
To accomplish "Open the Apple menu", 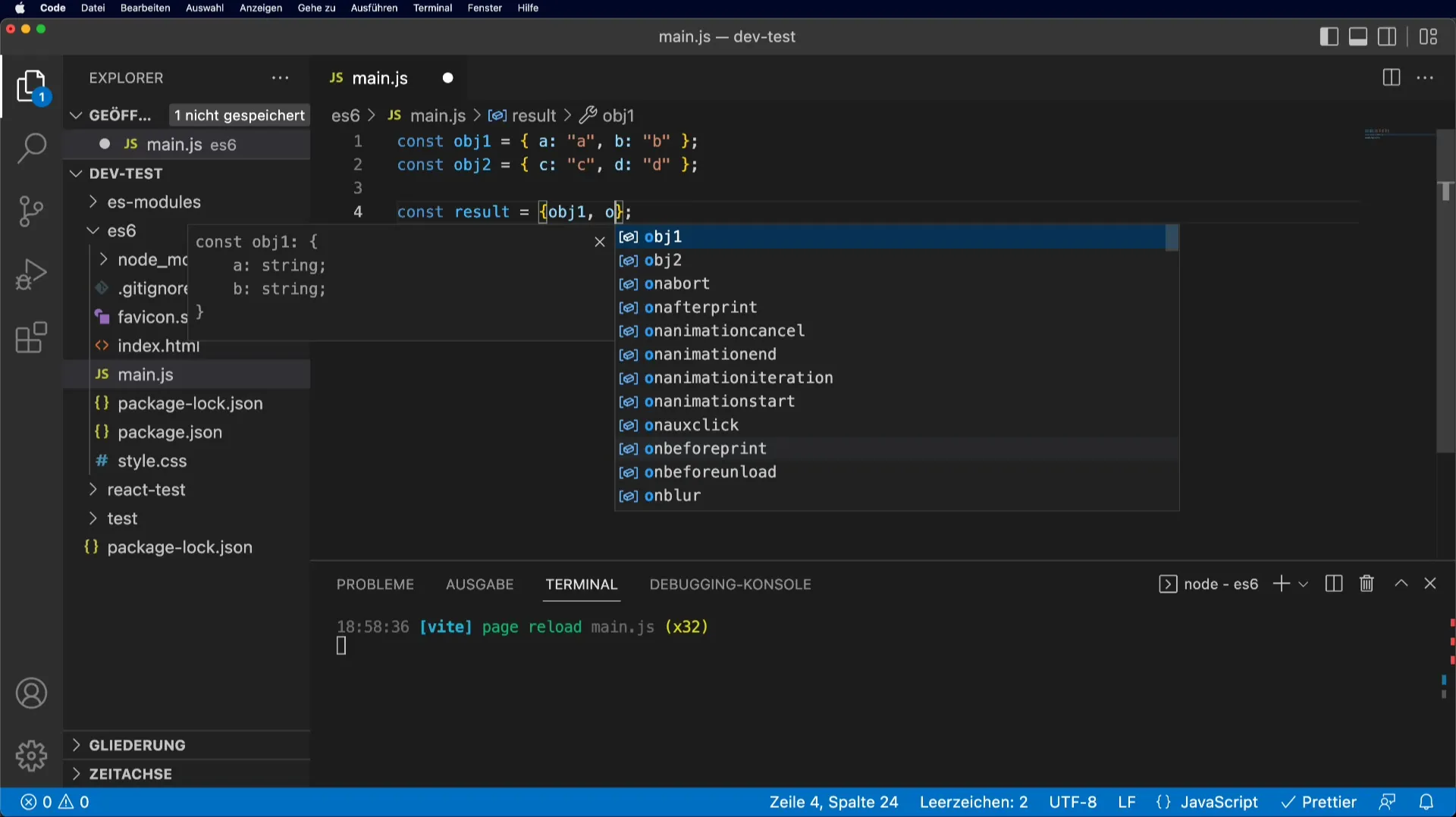I will [20, 8].
